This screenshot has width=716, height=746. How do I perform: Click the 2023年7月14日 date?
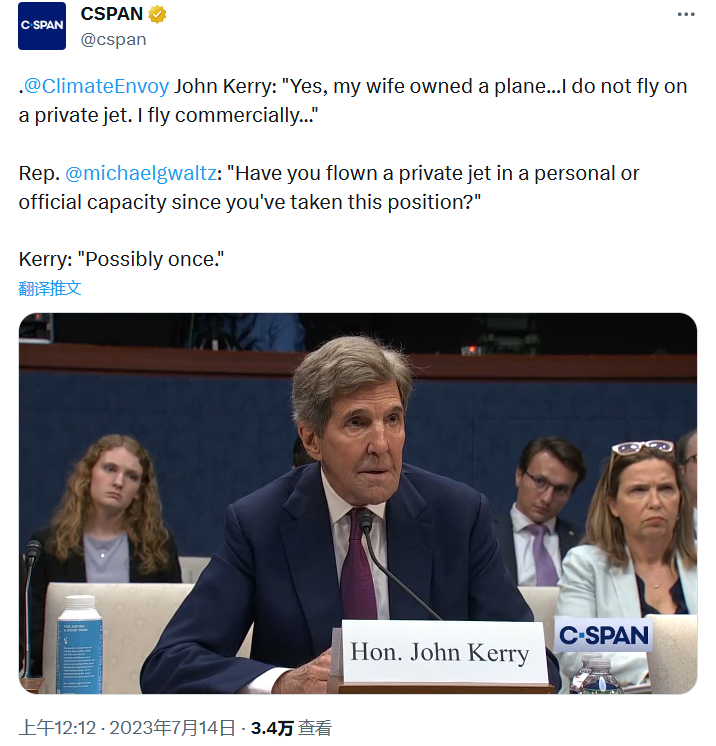click(172, 728)
